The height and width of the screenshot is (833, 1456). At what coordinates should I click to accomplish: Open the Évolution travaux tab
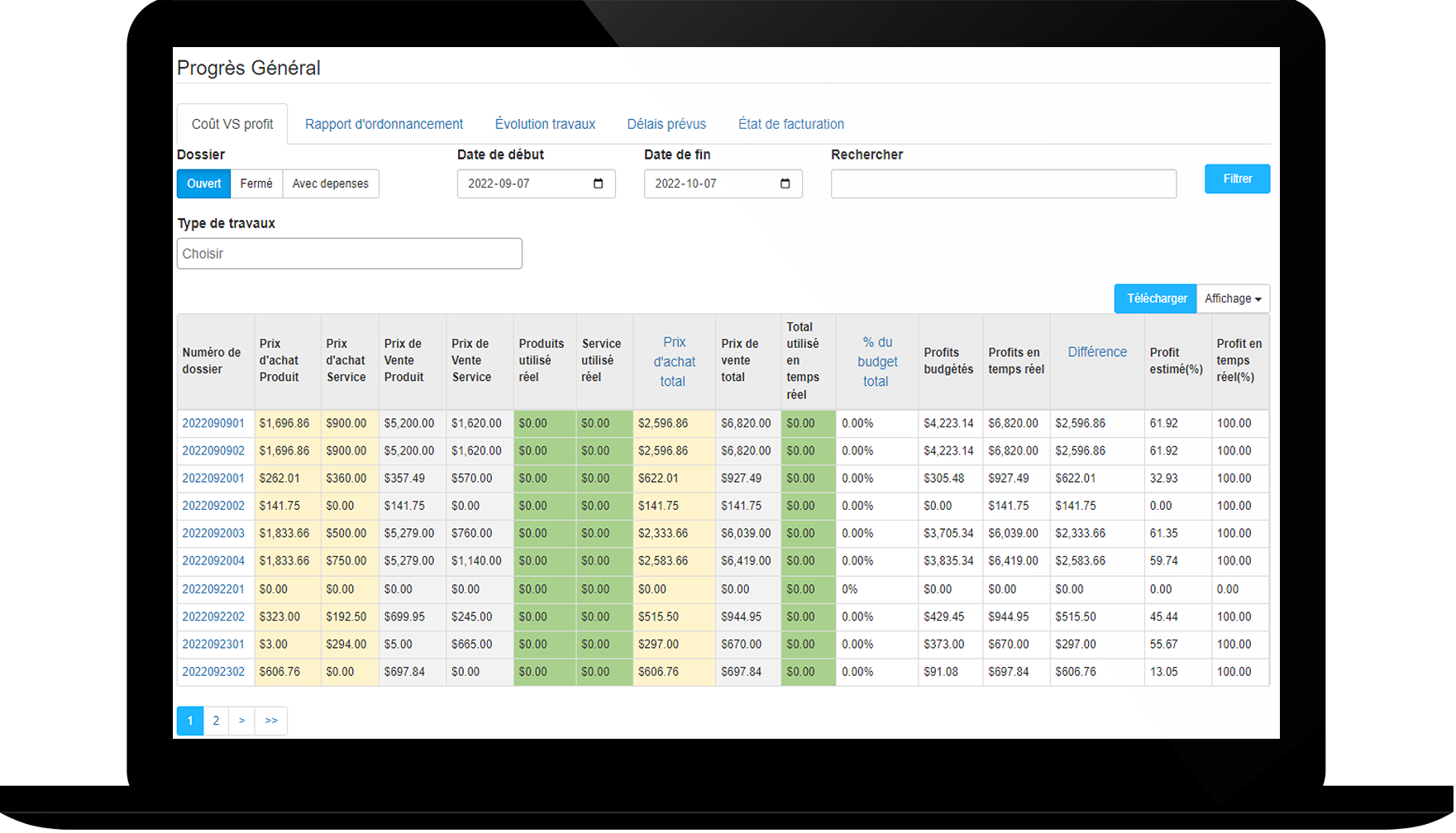(545, 124)
